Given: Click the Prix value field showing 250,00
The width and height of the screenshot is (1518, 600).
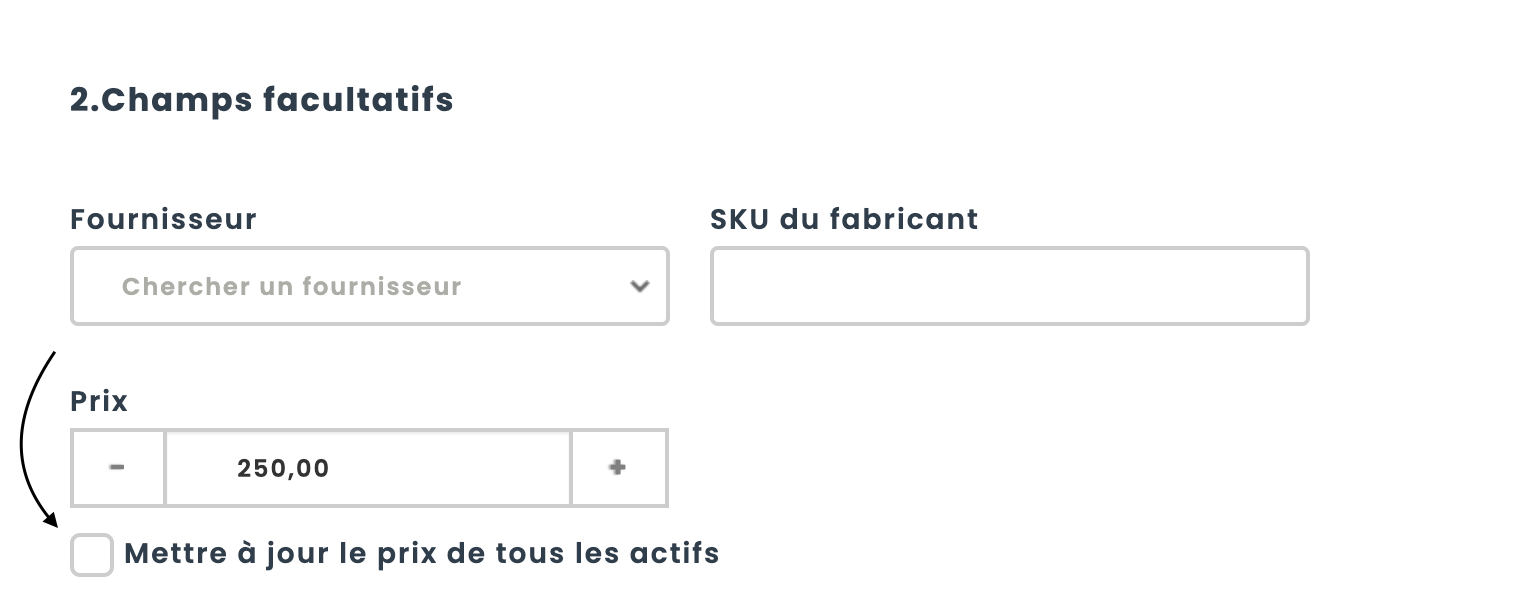Looking at the screenshot, I should [x=367, y=468].
